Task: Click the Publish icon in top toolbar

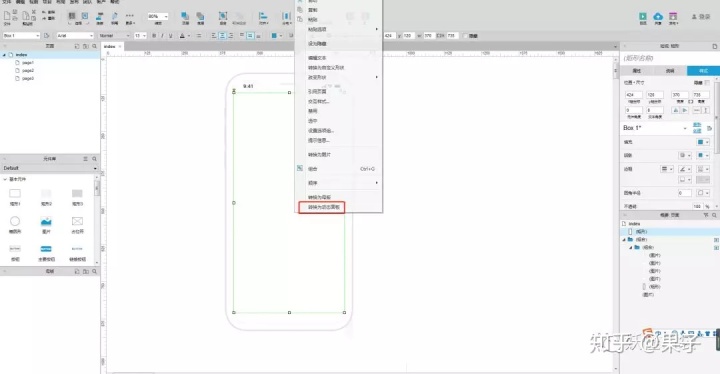Action: tap(673, 17)
